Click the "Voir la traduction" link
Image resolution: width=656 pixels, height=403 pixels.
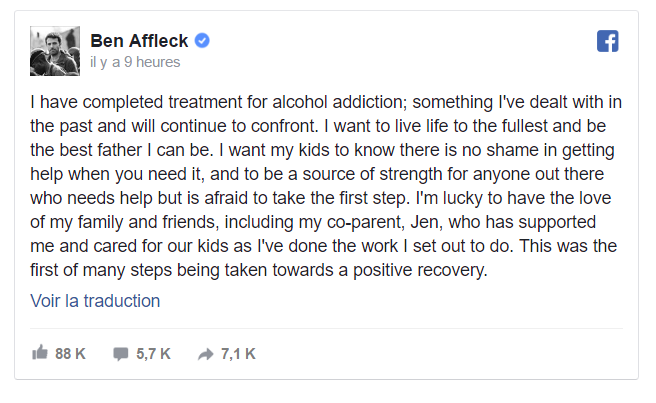pyautogui.click(x=95, y=300)
